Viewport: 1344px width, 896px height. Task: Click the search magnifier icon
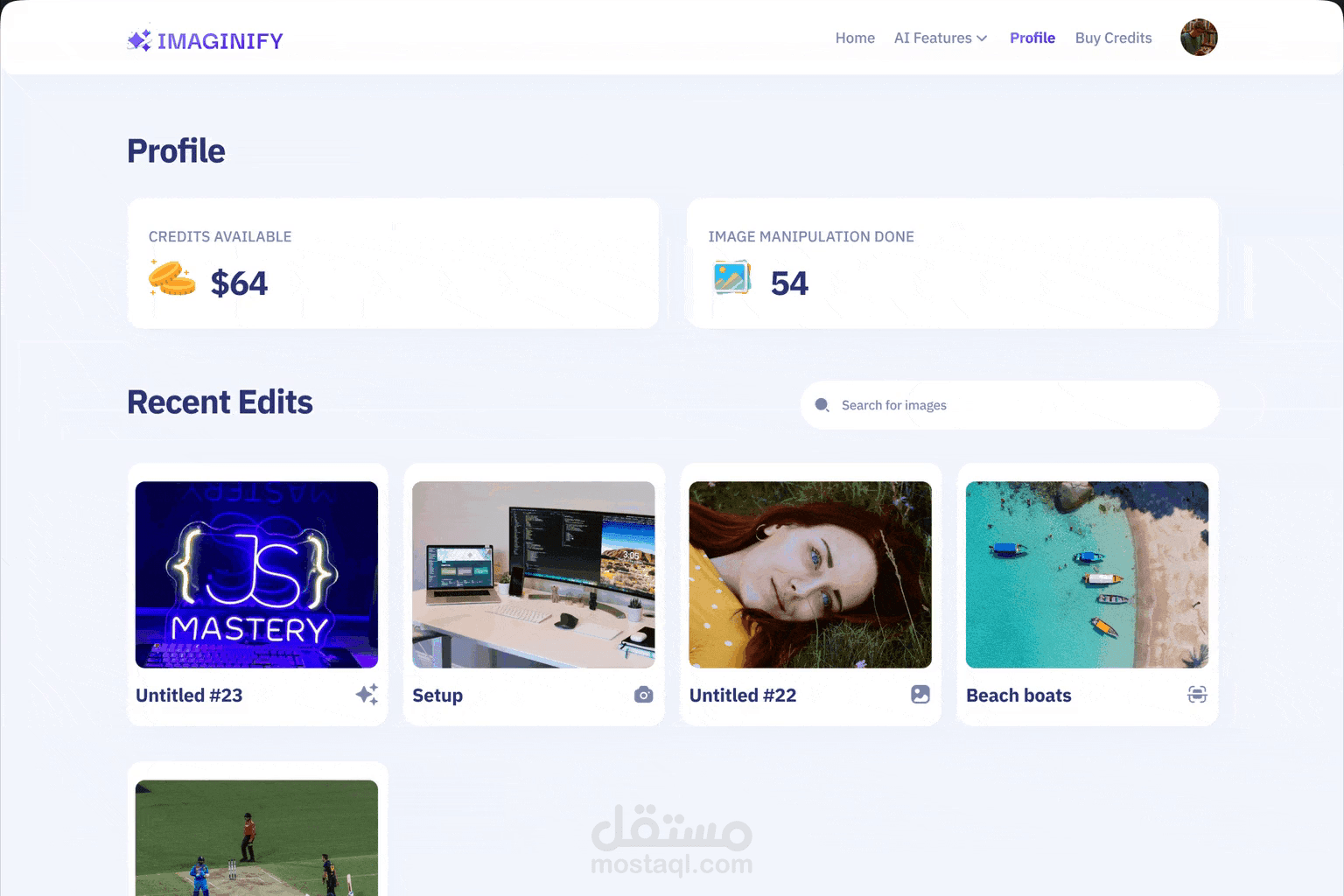pyautogui.click(x=822, y=405)
